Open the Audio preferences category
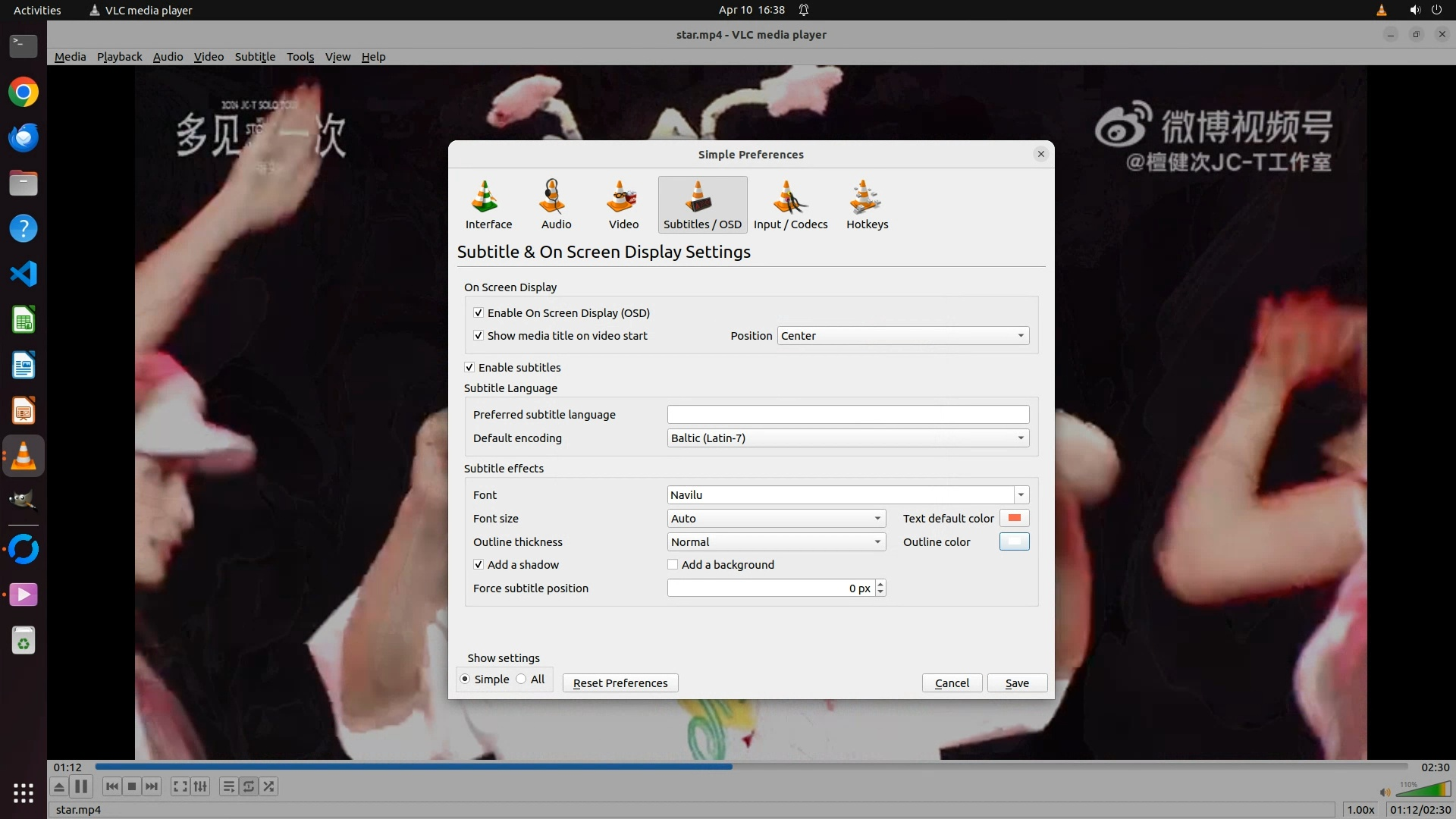Viewport: 1456px width, 819px height. 556,205
